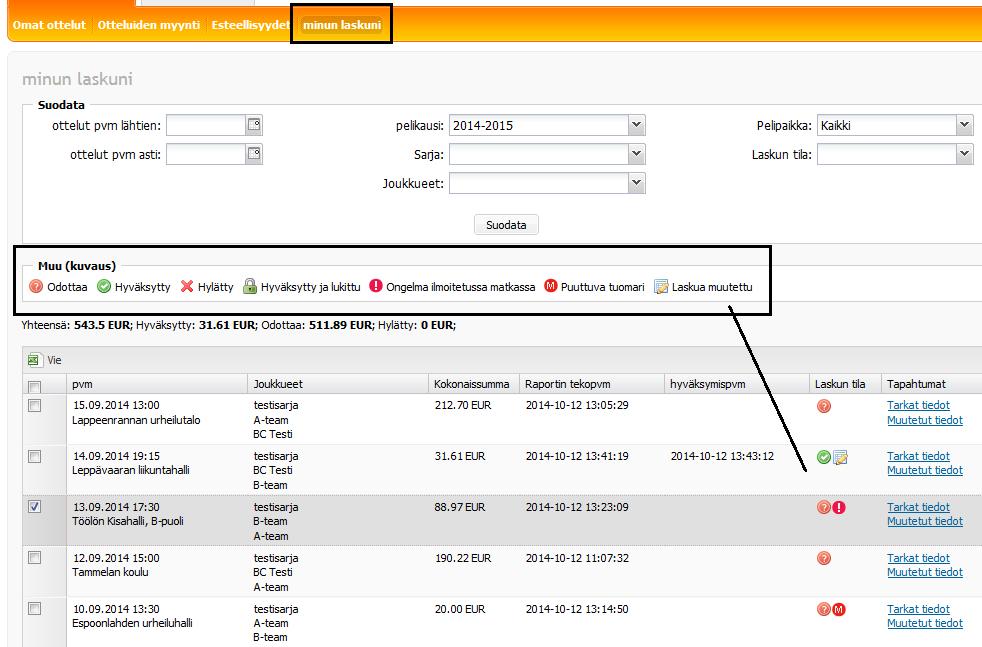Image resolution: width=982 pixels, height=647 pixels.
Task: Click the Laskua muutettu legend icon
Action: (661, 286)
